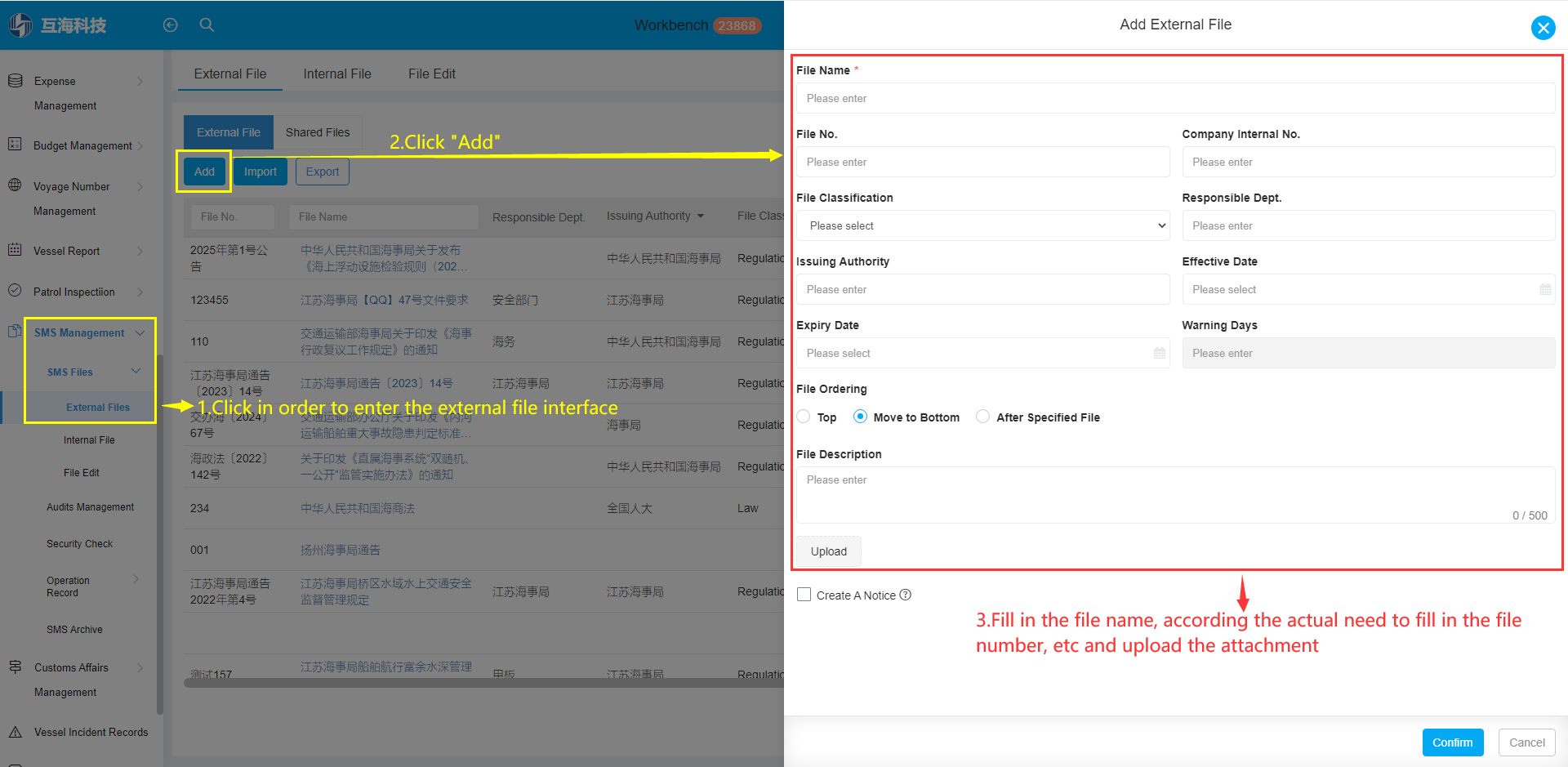This screenshot has height=767, width=1568.
Task: Click the File Description text area
Action: click(x=1176, y=495)
